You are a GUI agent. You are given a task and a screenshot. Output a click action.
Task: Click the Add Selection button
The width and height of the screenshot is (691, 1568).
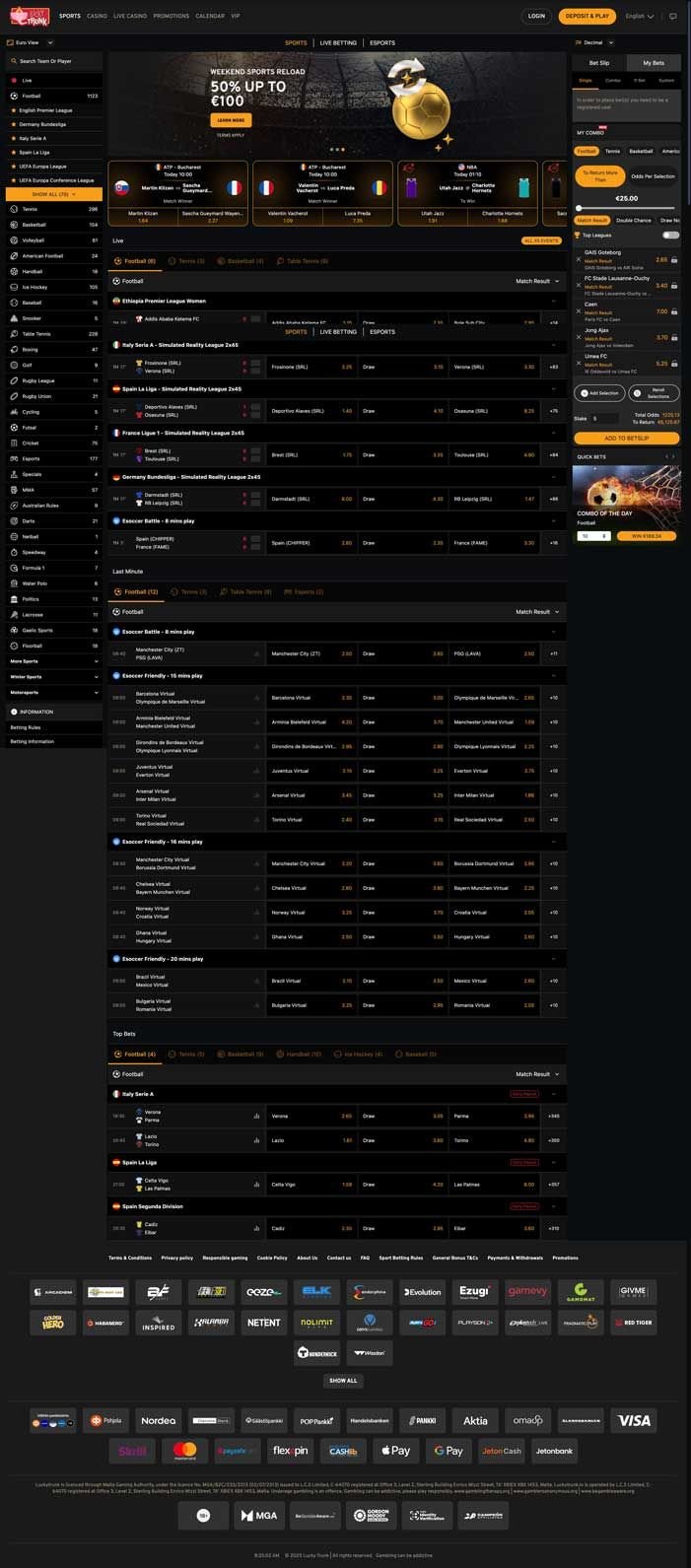pyautogui.click(x=600, y=393)
